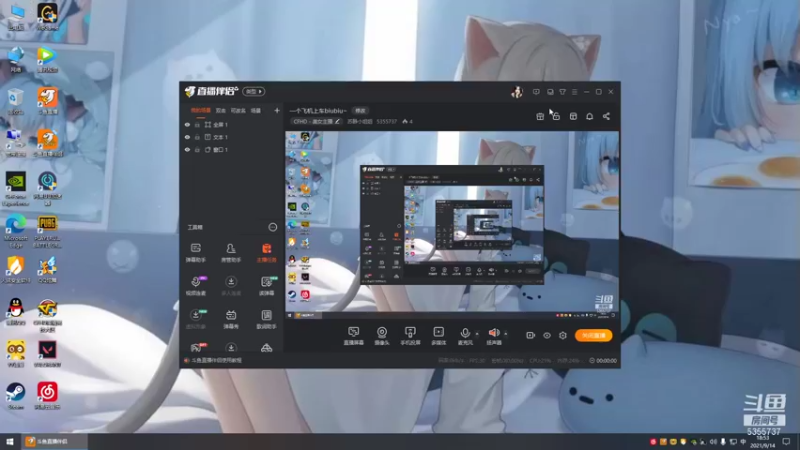Image resolution: width=800 pixels, height=450 pixels.
Task: Open the 斗鱼直播伴侣使用教程 link
Action: [216, 360]
